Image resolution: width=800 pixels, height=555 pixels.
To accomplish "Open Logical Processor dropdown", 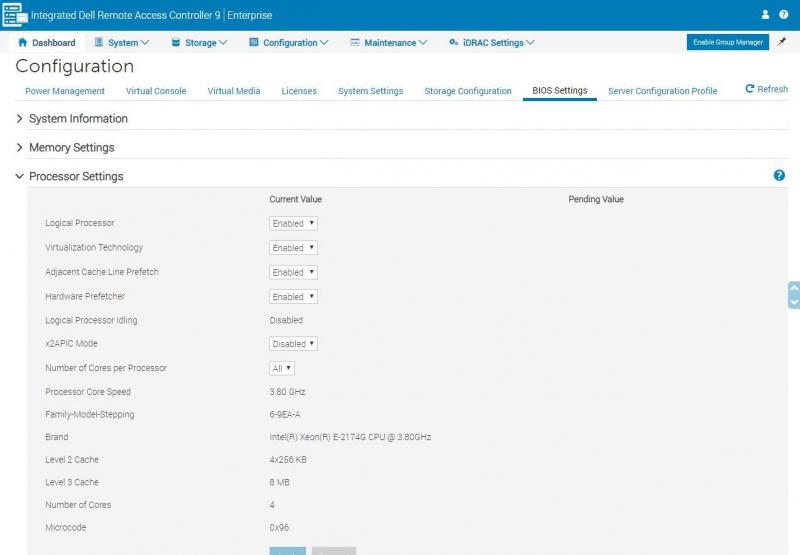I will click(293, 223).
